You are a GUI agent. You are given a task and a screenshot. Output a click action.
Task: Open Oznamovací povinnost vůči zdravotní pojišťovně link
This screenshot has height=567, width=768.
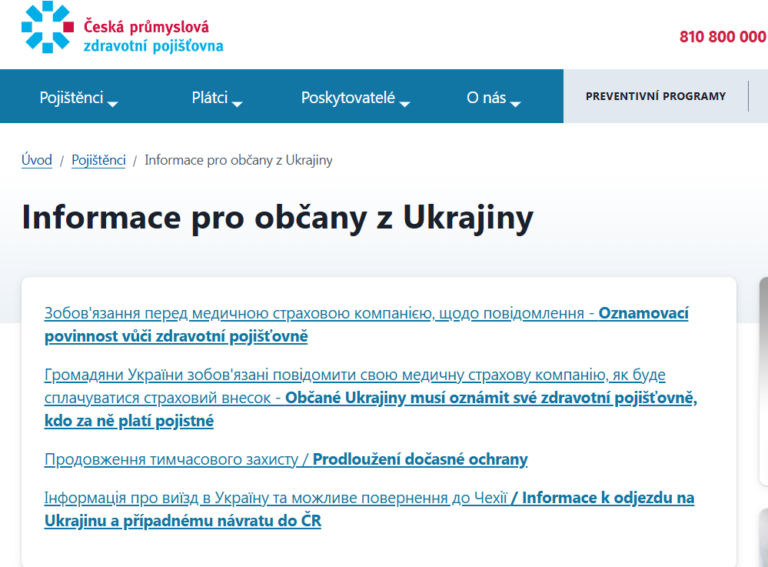tap(366, 324)
